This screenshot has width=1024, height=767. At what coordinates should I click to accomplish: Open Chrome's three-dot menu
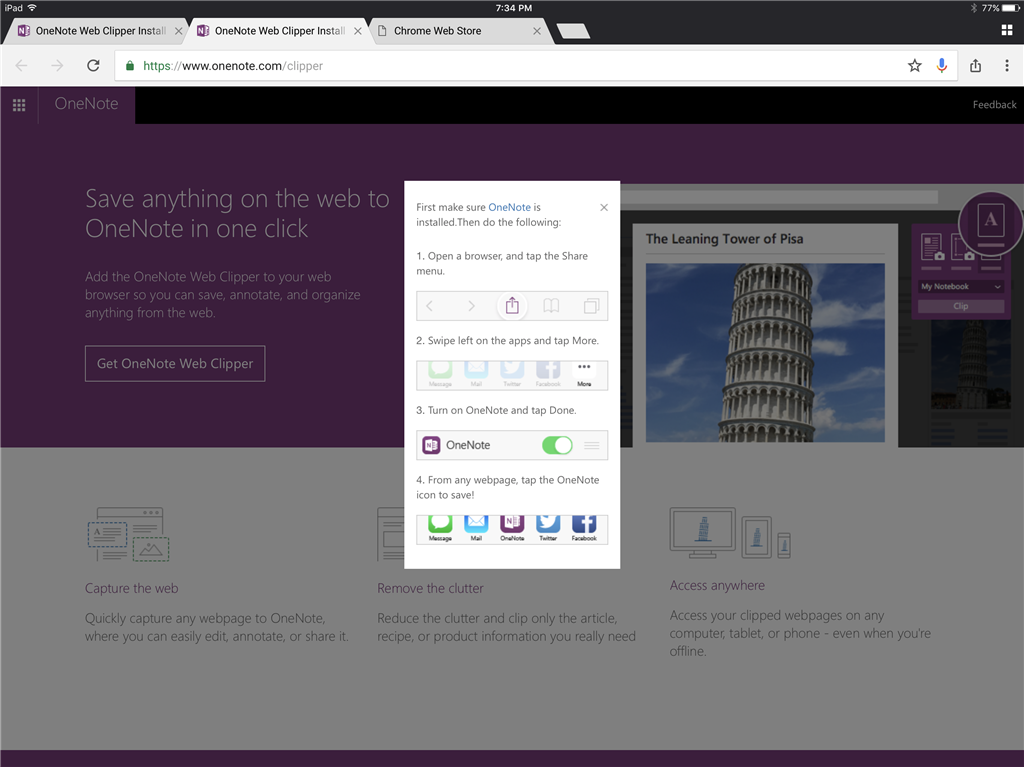(x=1007, y=65)
